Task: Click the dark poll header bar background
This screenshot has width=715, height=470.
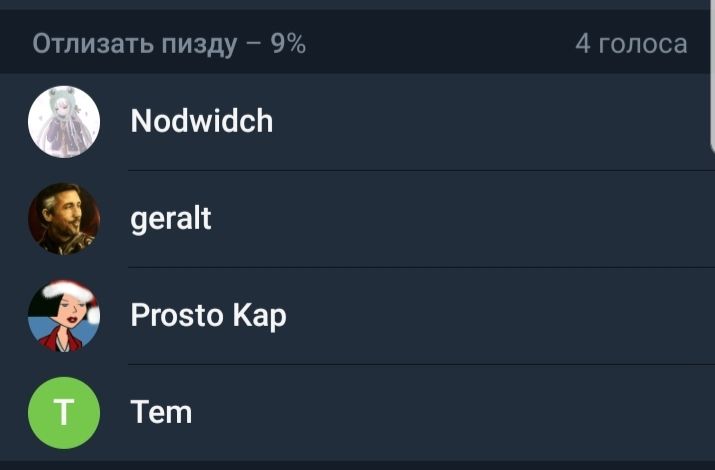Action: tap(440, 45)
